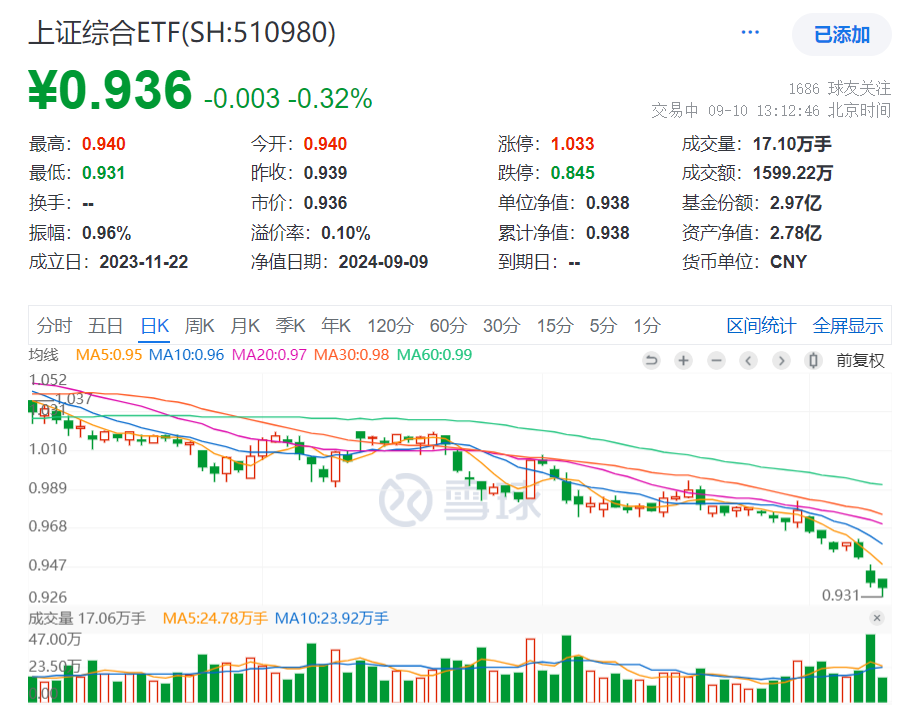Click the undo/reset chart icon
913x705 pixels.
click(x=651, y=360)
